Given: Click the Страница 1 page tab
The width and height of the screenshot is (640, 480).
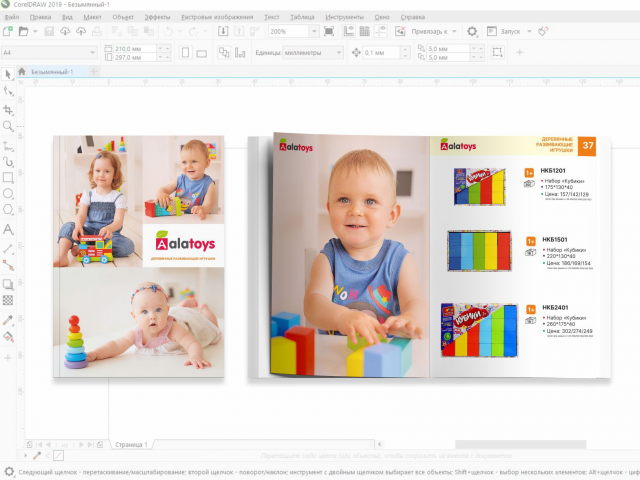Looking at the screenshot, I should point(131,444).
